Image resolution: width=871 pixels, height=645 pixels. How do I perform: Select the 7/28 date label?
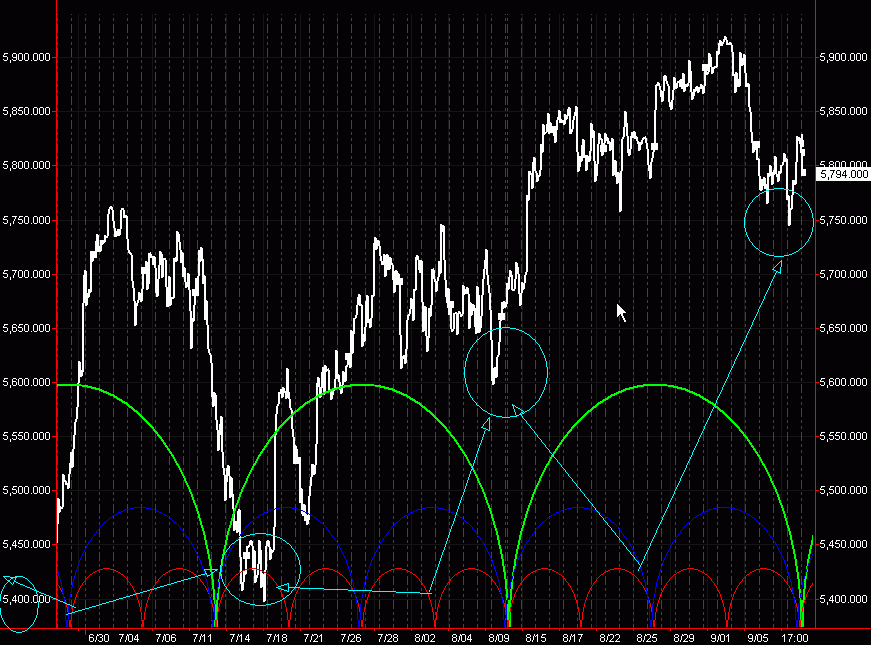pos(388,638)
